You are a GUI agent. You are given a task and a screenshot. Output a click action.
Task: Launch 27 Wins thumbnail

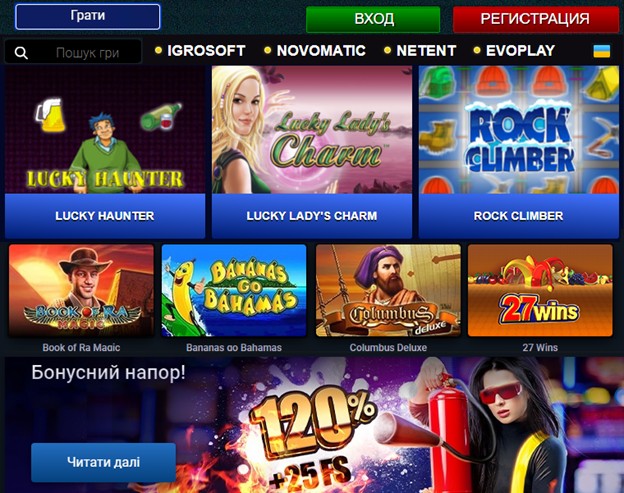tap(540, 290)
